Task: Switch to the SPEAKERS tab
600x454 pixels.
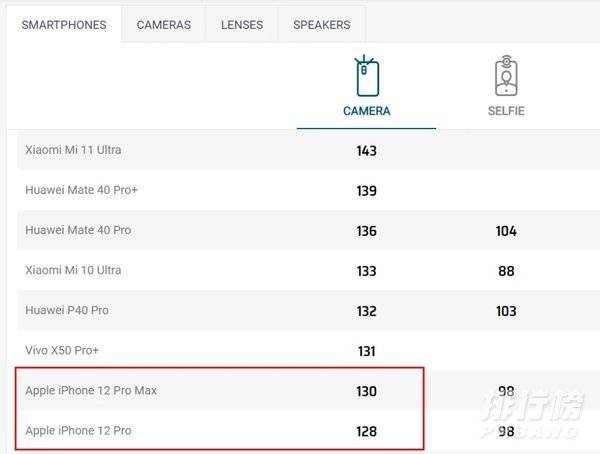Action: tap(322, 25)
